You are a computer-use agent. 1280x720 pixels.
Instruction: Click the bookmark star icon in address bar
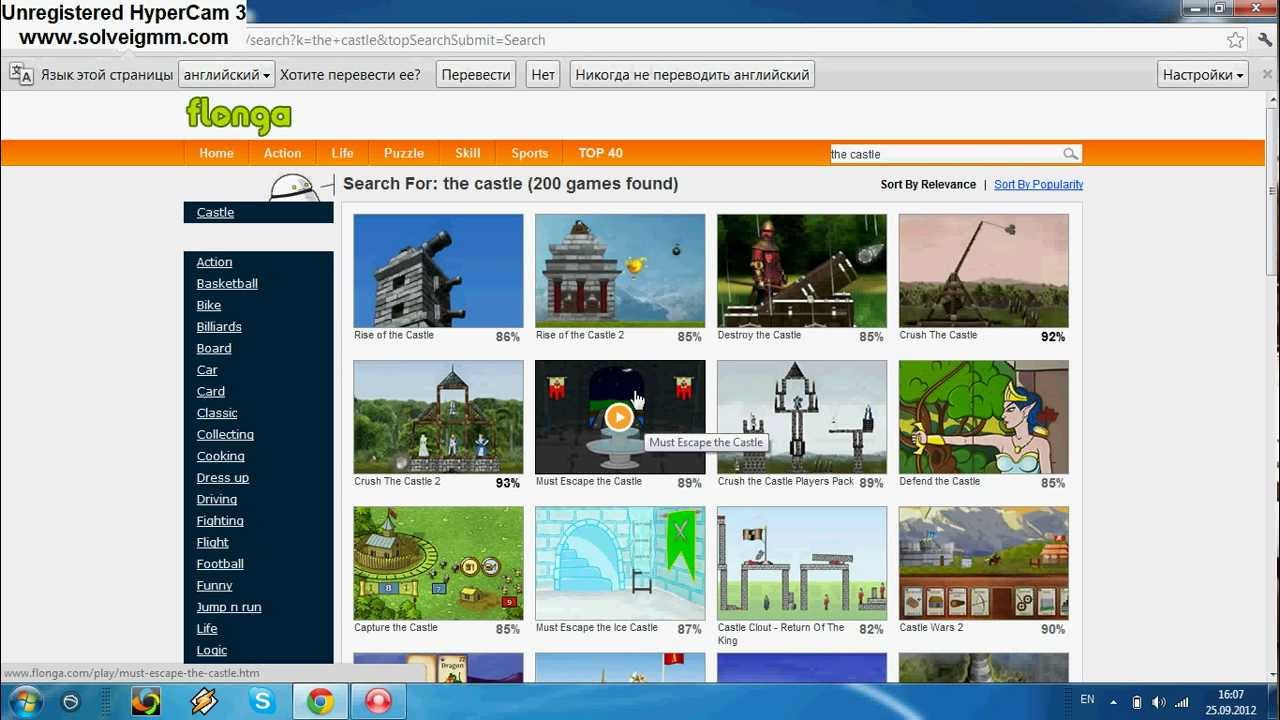[1236, 40]
